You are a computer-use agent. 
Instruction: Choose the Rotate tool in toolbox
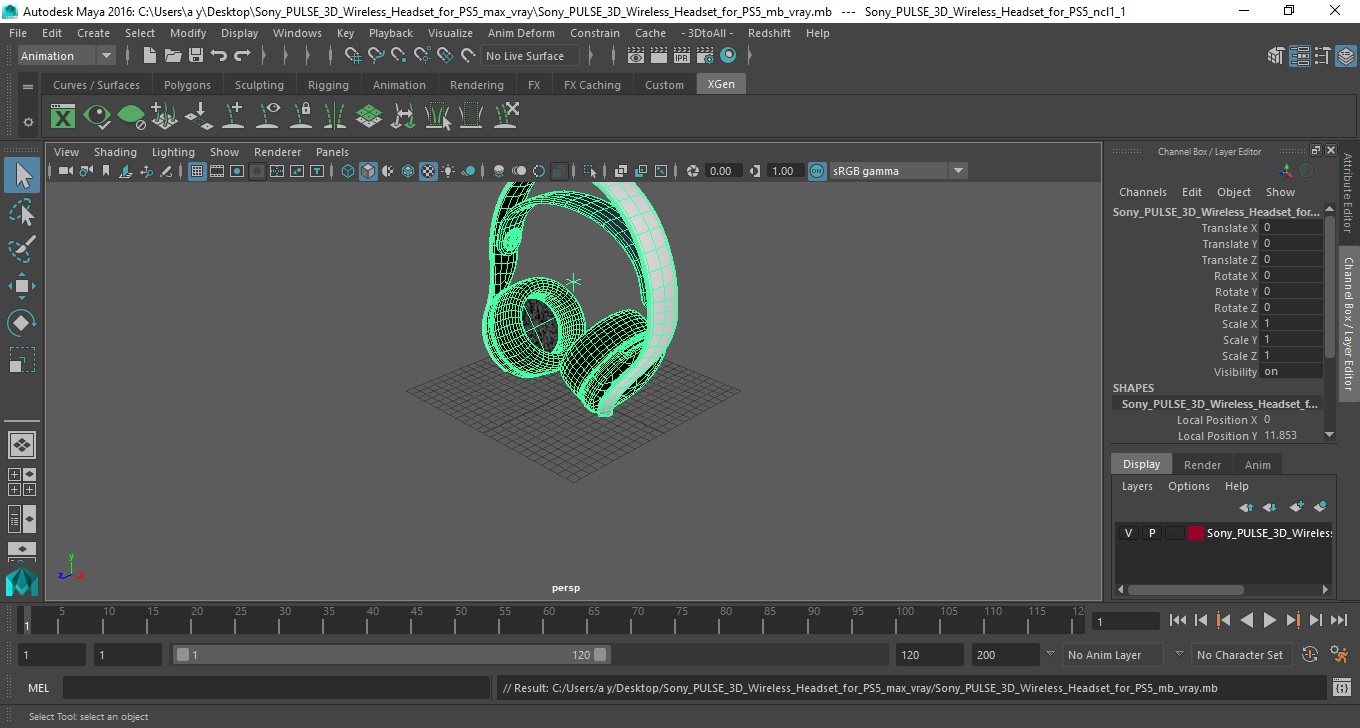point(22,322)
